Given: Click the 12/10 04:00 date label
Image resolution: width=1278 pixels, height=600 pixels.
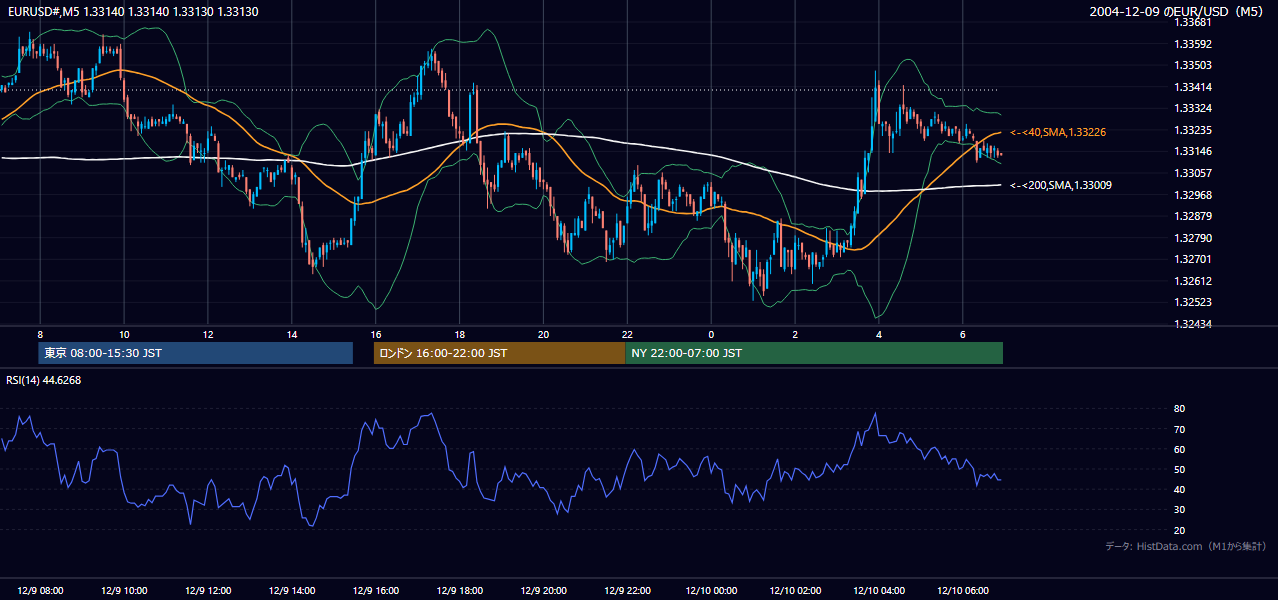Looking at the screenshot, I should pos(879,590).
